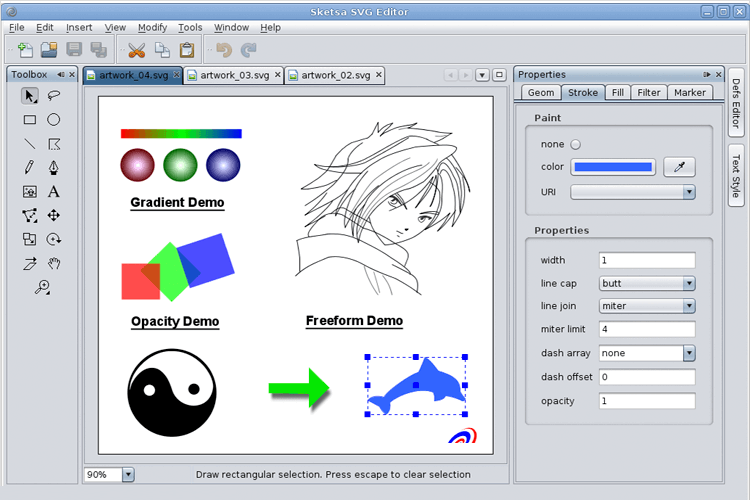Viewport: 750px width, 500px height.
Task: Click the Paste clipboard icon
Action: pos(186,49)
